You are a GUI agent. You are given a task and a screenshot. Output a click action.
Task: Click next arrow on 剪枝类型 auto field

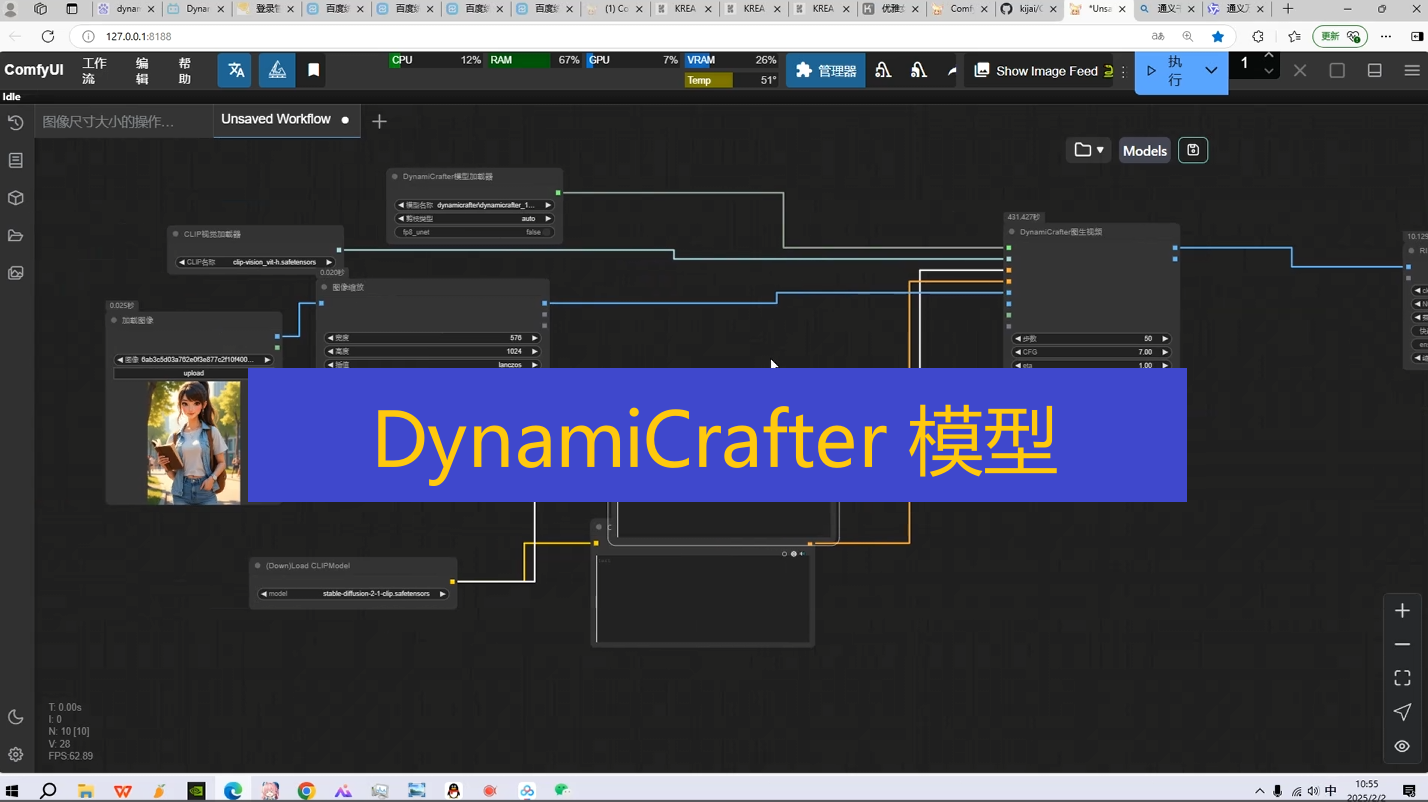click(548, 218)
